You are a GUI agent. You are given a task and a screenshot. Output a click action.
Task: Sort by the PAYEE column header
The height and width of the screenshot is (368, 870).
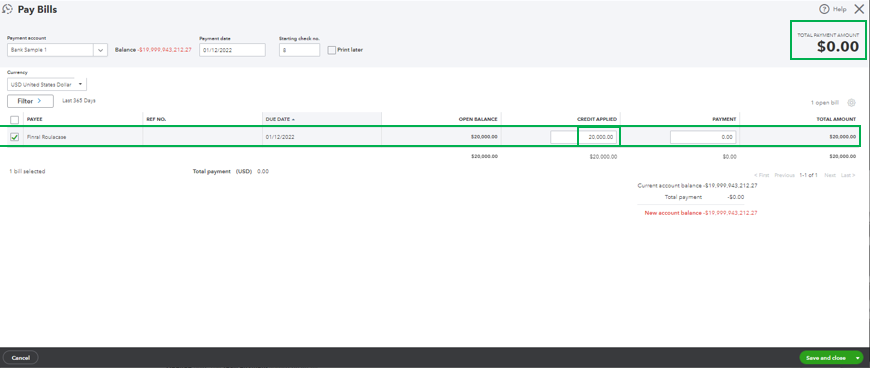point(35,119)
